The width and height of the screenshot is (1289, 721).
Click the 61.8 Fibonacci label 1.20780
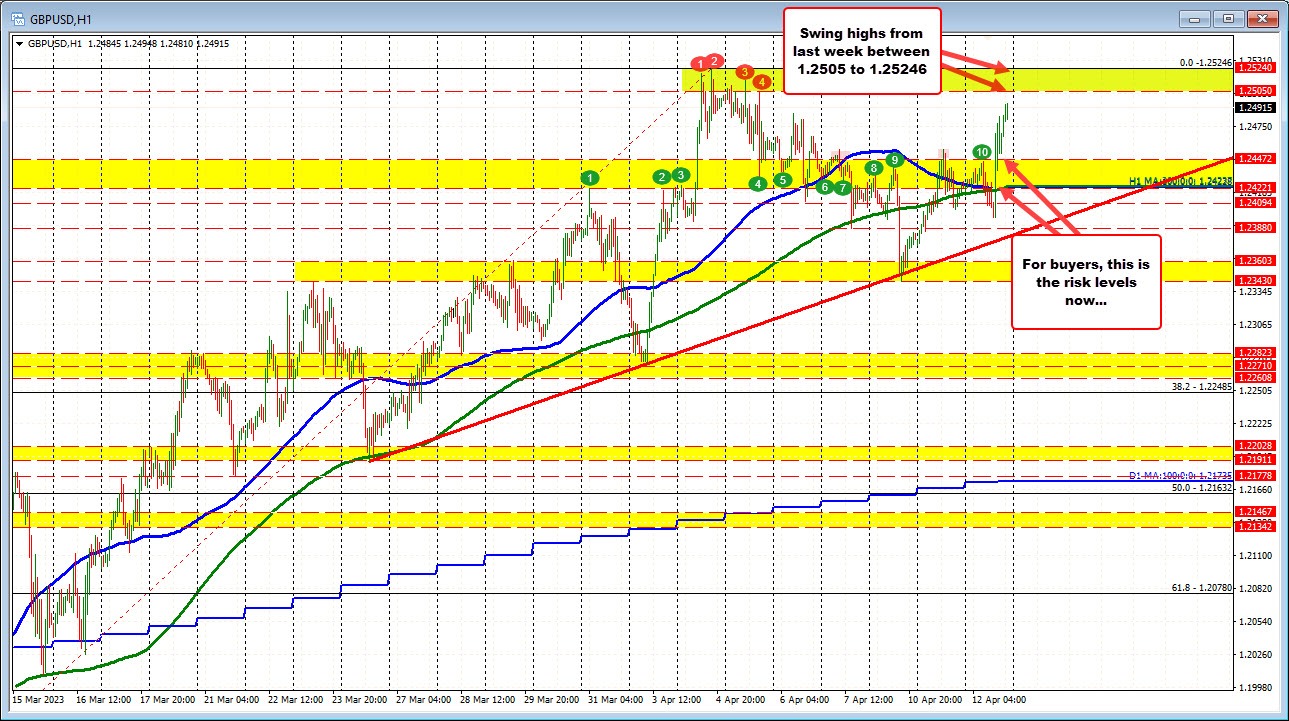(1200, 585)
